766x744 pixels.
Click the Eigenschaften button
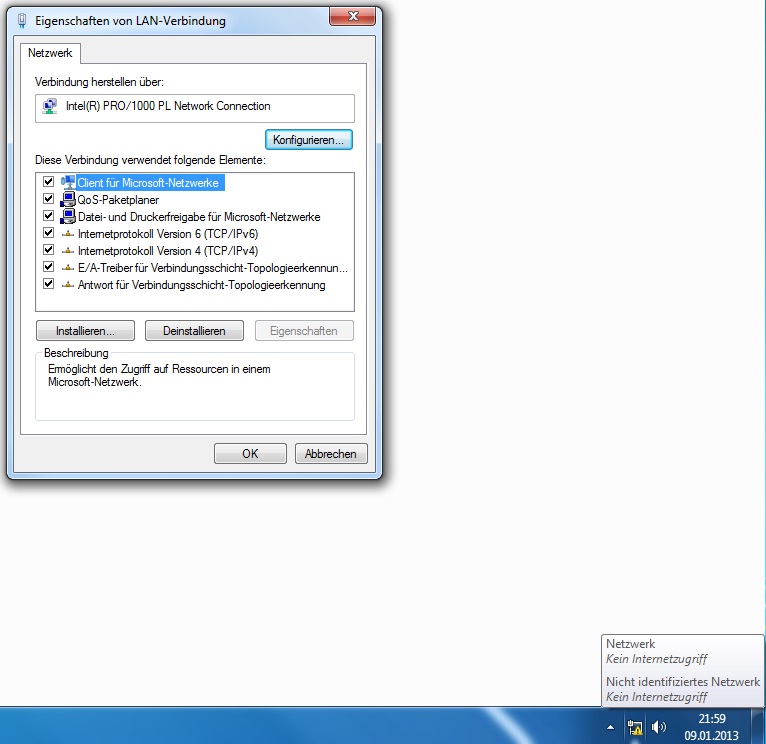[x=304, y=331]
